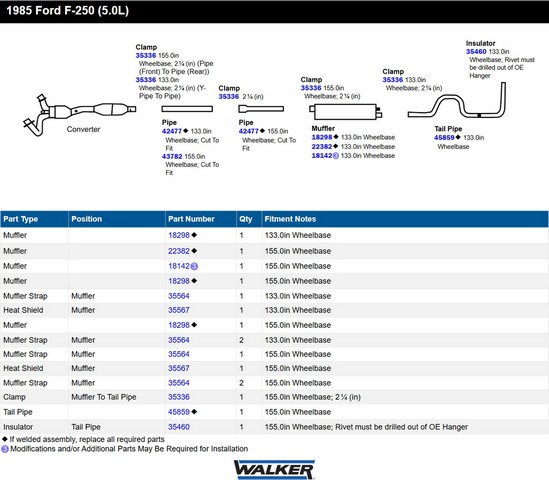Click the 'Muffler' heading under the diagram drawing
549x480 pixels.
tap(323, 128)
